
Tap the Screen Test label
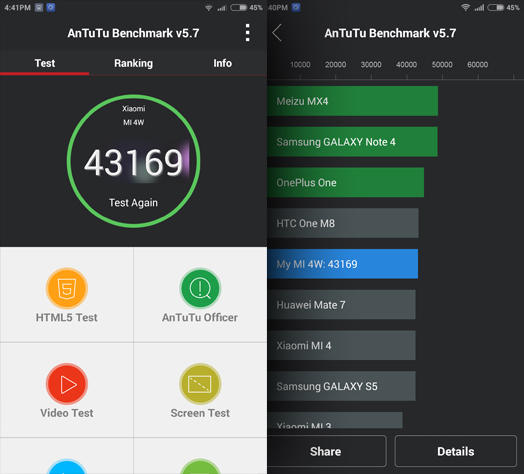[200, 413]
